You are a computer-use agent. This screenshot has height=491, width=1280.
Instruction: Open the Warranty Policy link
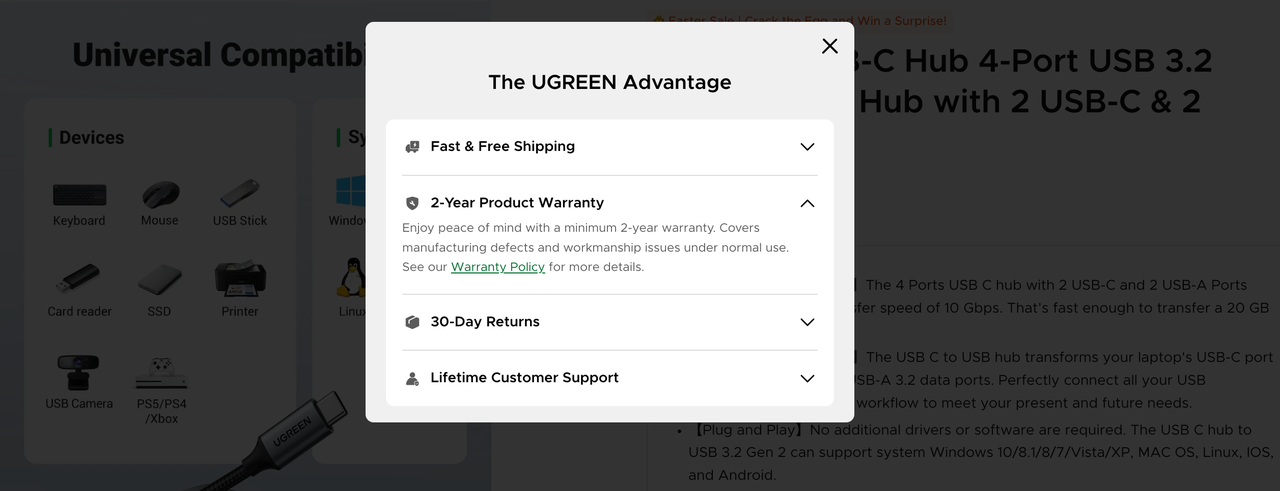498,267
